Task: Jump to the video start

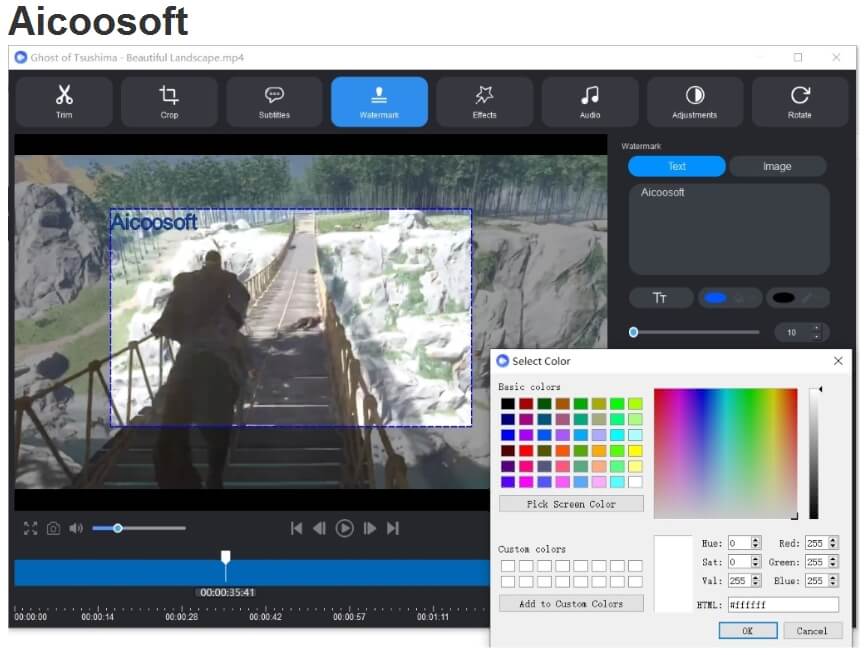Action: click(296, 528)
